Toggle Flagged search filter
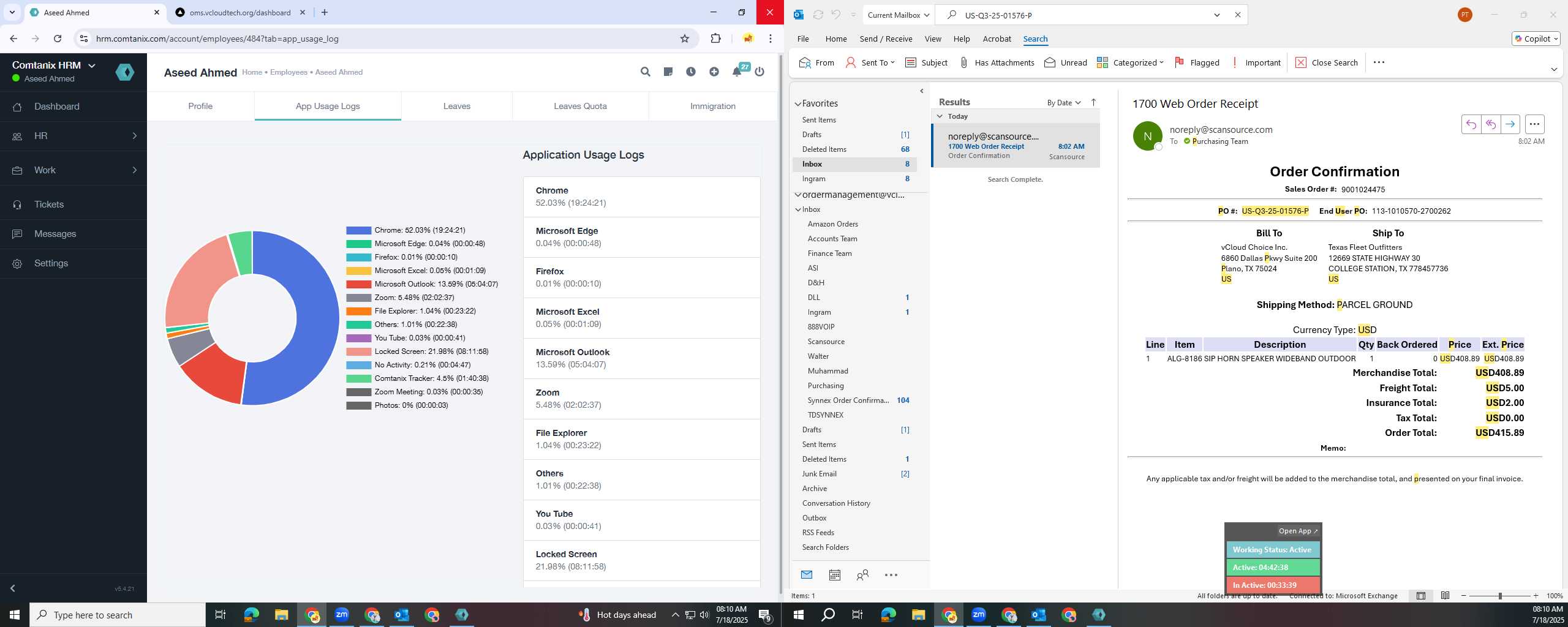The height and width of the screenshot is (627, 1568). click(1197, 62)
